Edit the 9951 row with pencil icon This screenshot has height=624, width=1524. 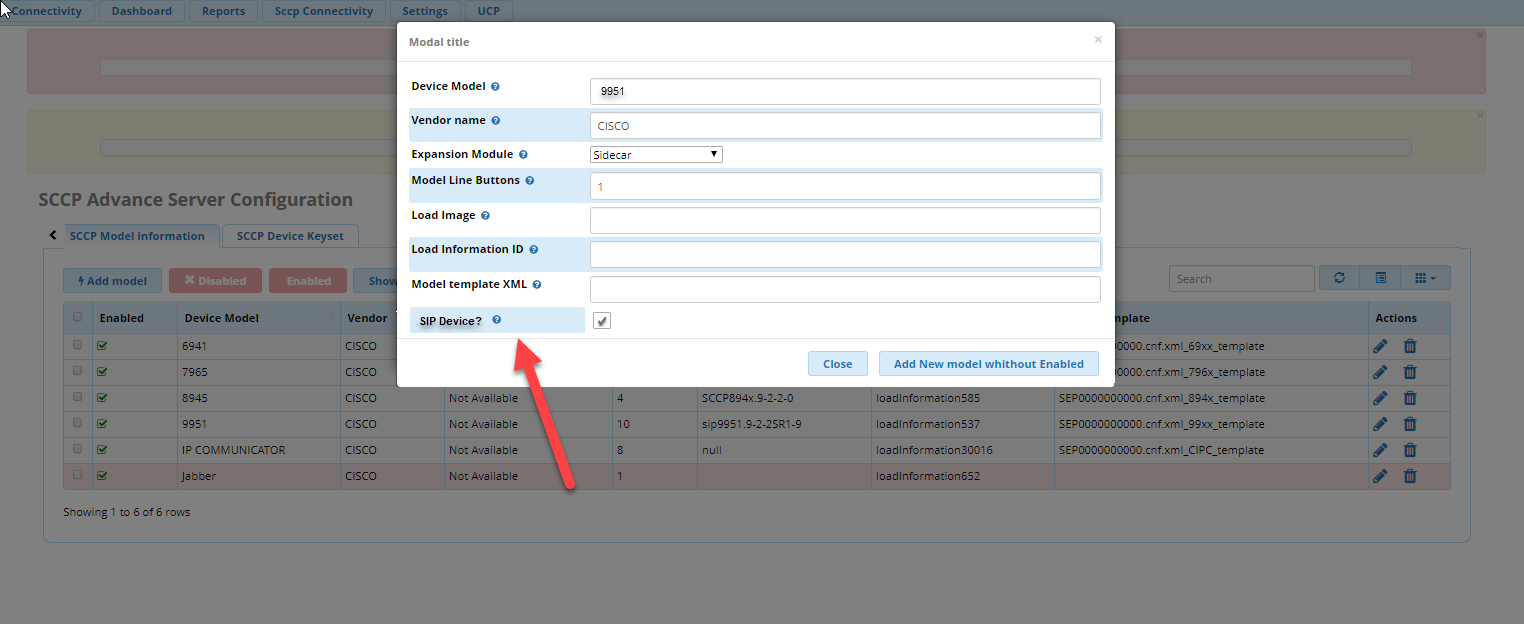[1380, 424]
